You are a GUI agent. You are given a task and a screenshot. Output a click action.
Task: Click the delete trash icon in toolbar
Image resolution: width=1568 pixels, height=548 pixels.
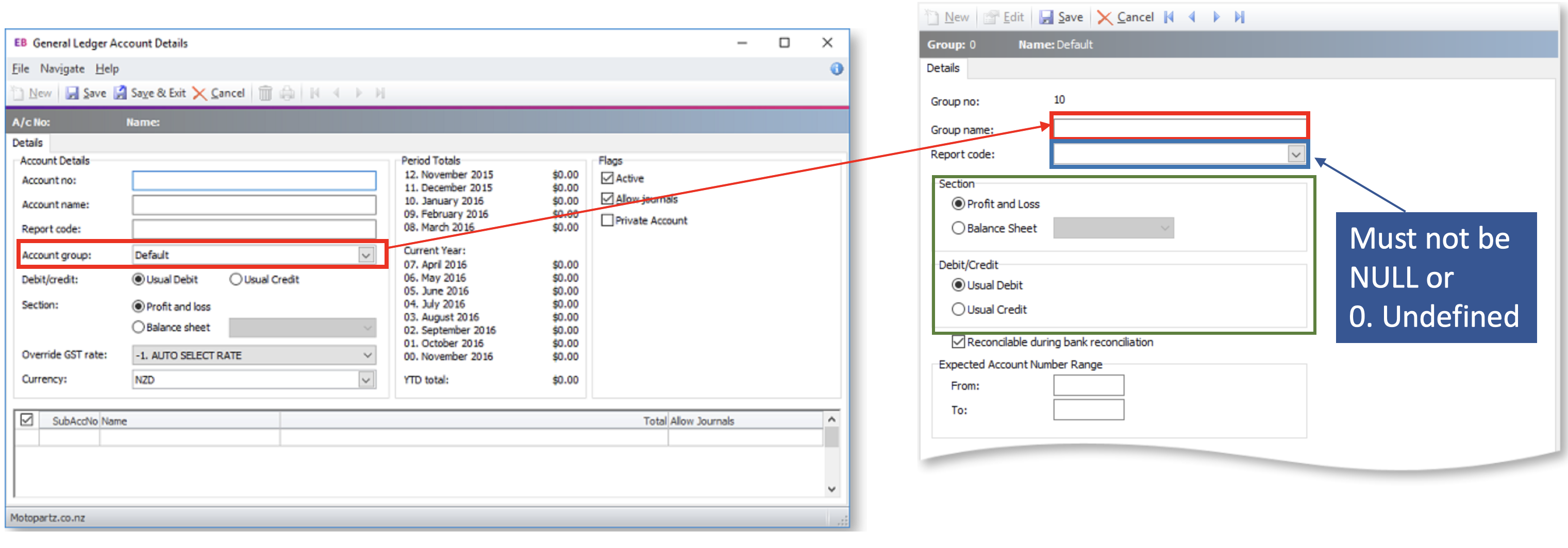coord(265,93)
